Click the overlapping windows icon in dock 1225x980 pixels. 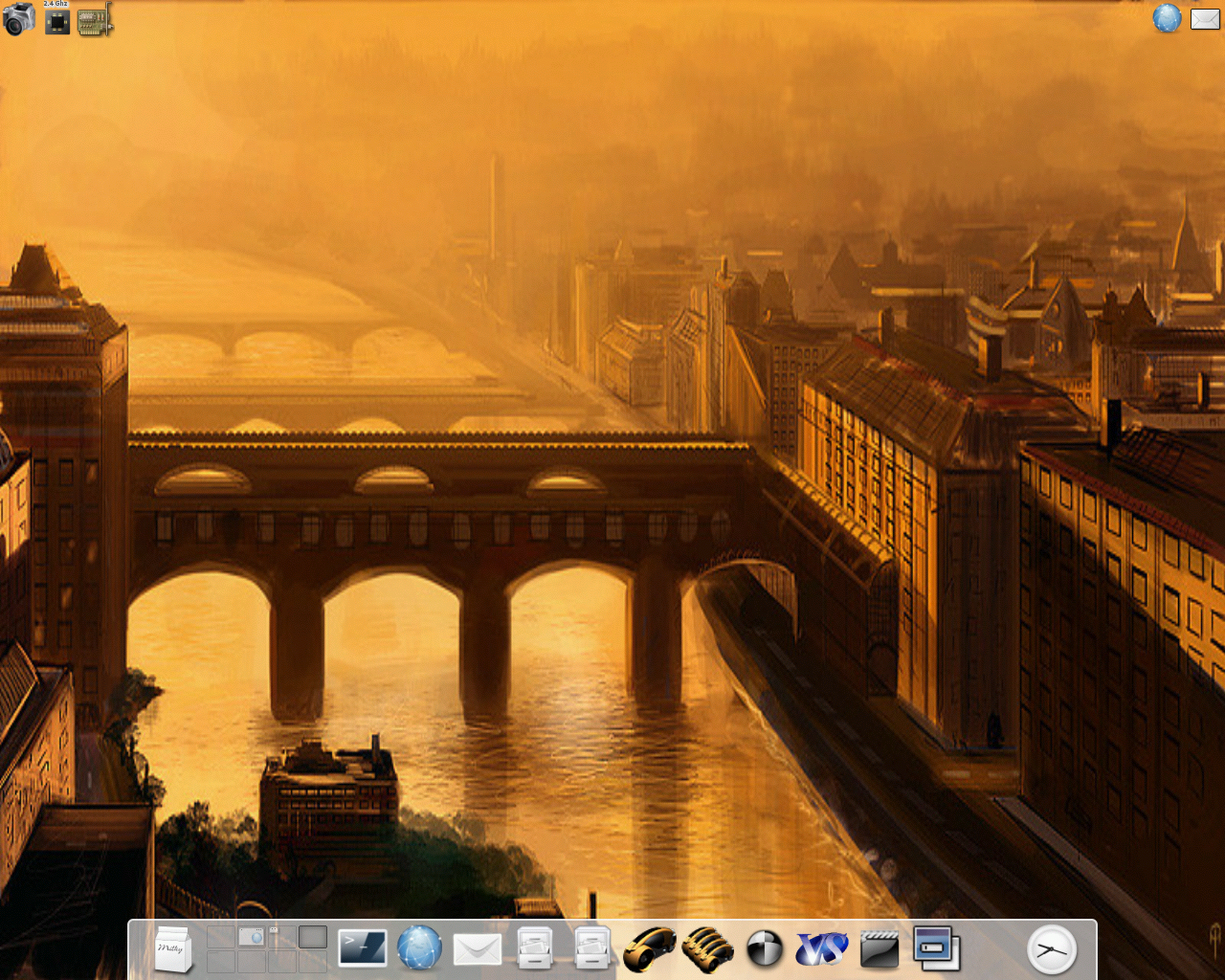(x=936, y=948)
